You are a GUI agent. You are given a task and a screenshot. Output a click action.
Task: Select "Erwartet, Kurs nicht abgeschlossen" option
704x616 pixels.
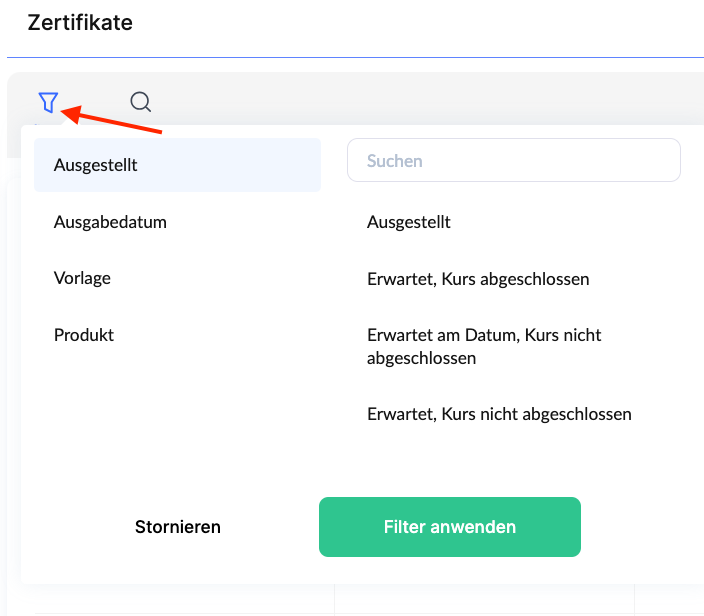pos(499,413)
